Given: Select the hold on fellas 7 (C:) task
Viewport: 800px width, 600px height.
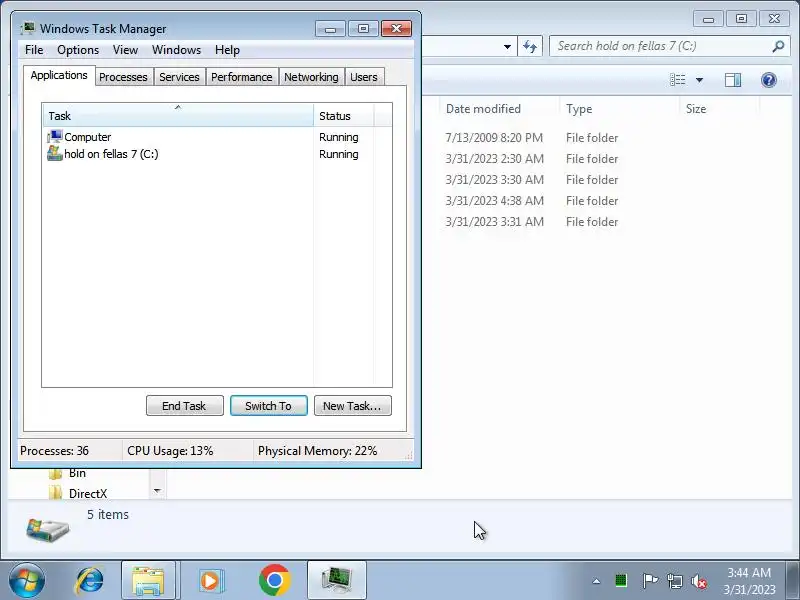Looking at the screenshot, I should tap(217, 154).
